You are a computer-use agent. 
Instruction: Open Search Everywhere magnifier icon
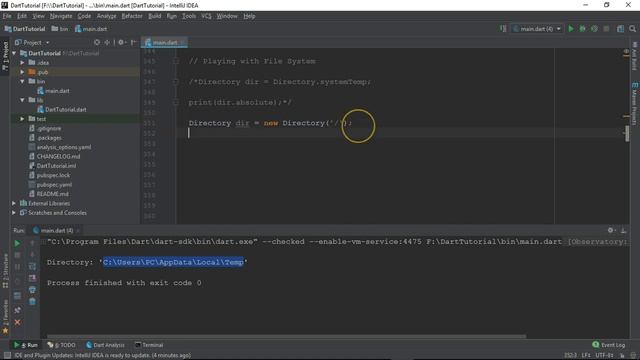pos(632,29)
